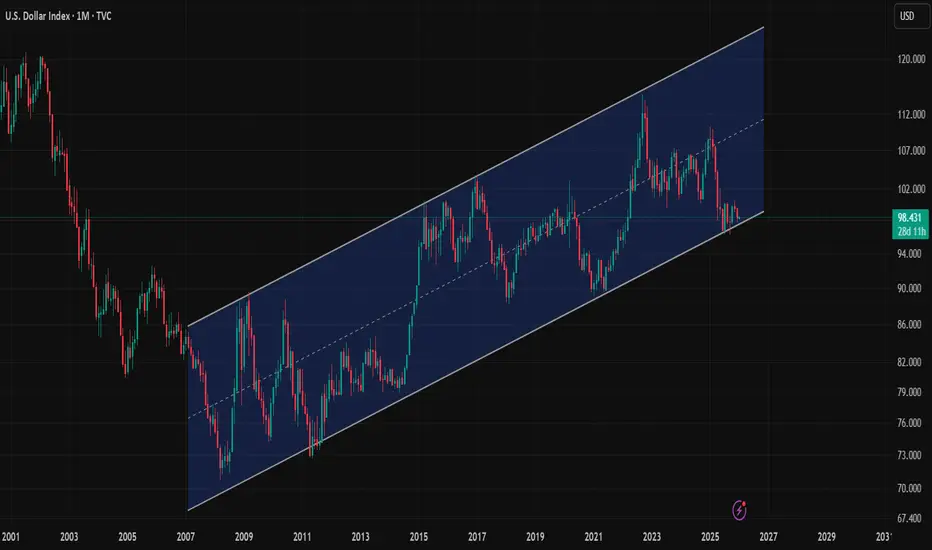Image resolution: width=932 pixels, height=550 pixels.
Task: Open the USD currency selector
Action: coord(910,16)
